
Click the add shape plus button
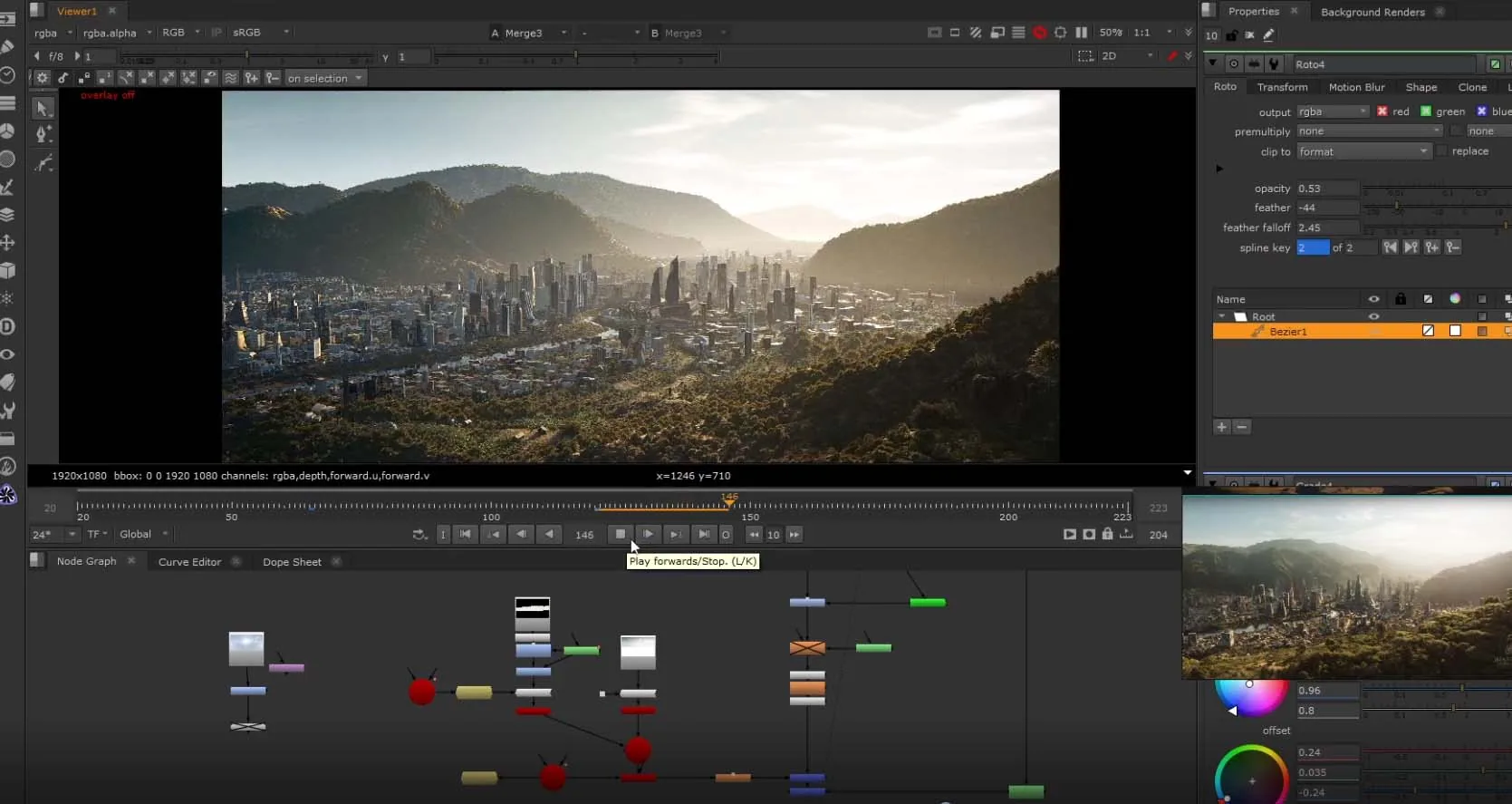pyautogui.click(x=1221, y=426)
